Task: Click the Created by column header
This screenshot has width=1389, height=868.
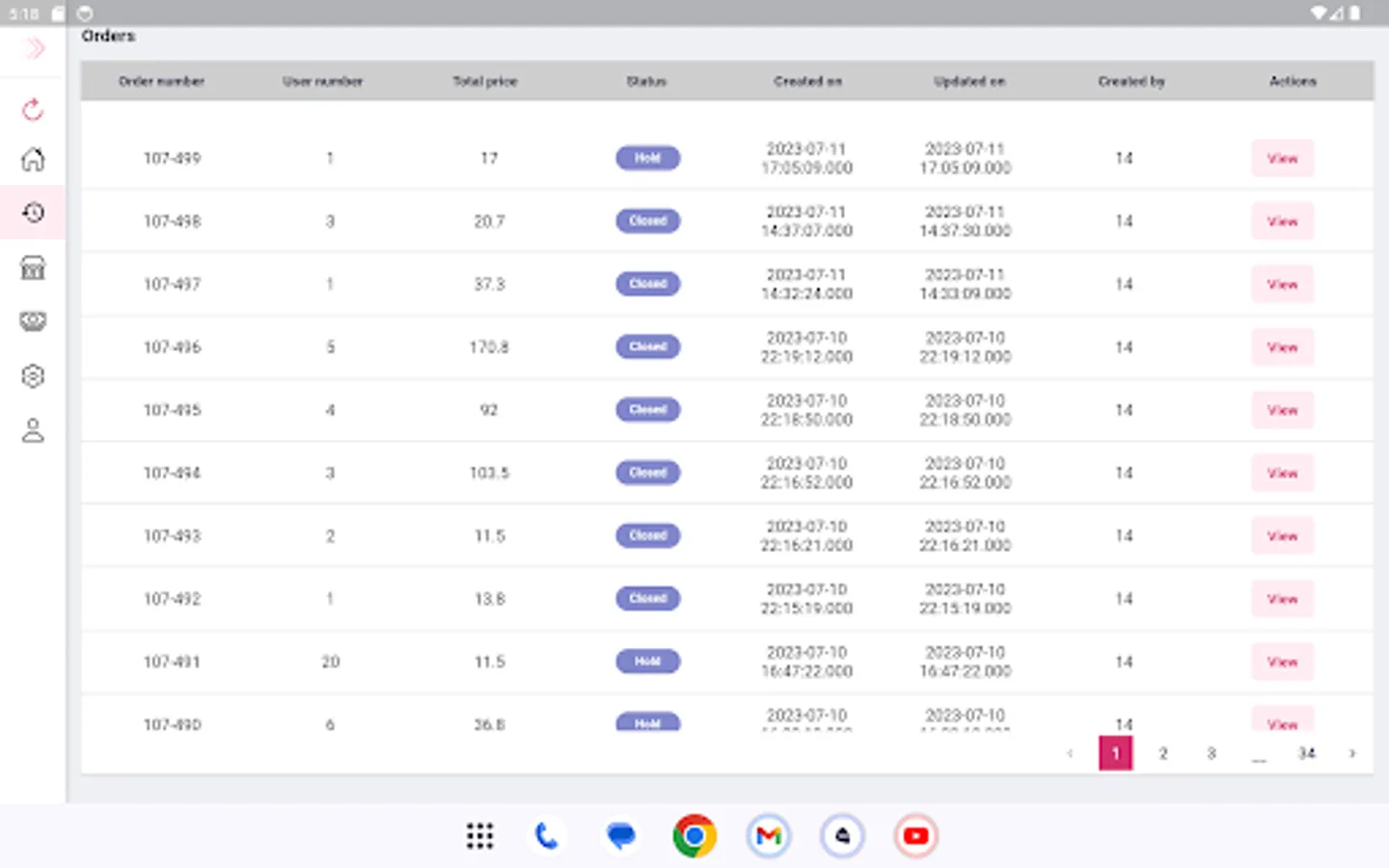Action: point(1131,81)
